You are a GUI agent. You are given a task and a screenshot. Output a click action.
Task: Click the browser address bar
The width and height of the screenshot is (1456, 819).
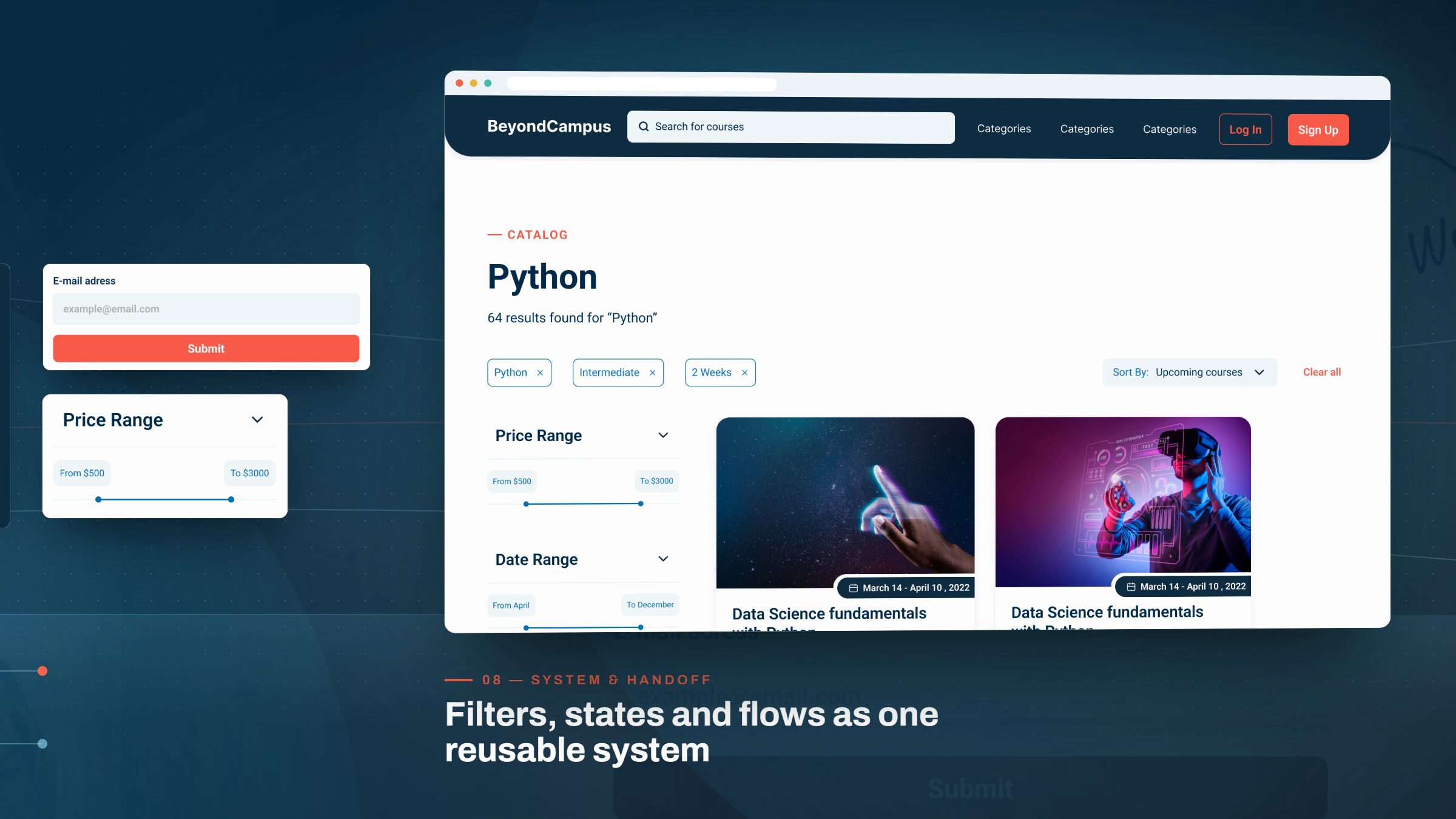[x=642, y=84]
